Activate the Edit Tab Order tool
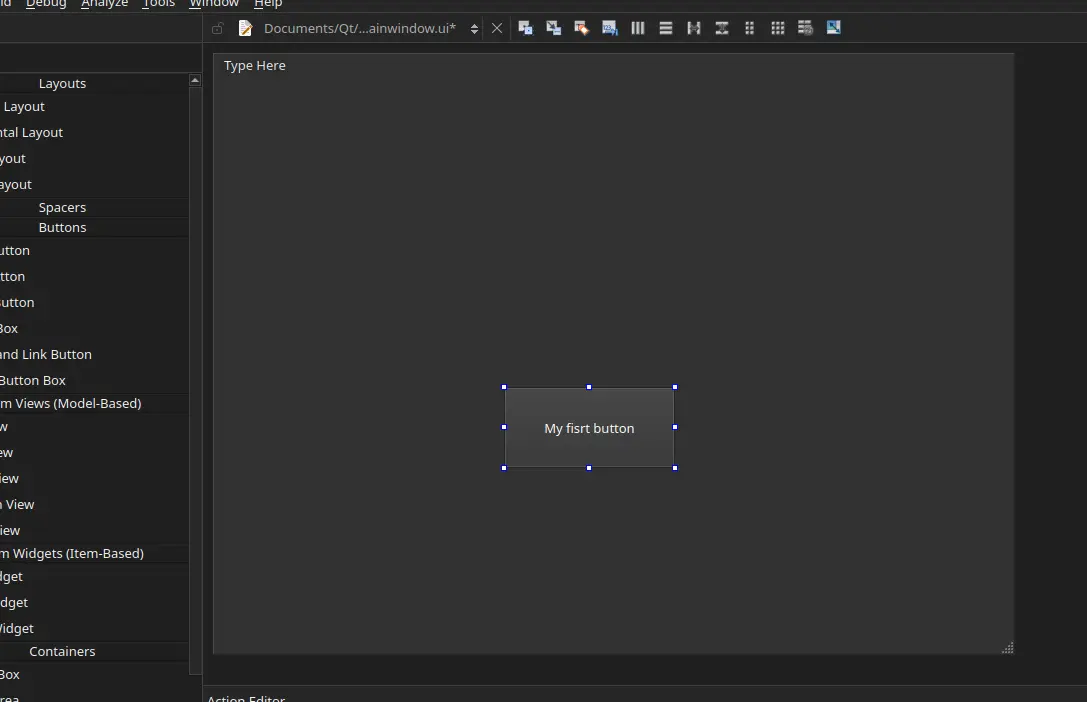 tap(609, 28)
